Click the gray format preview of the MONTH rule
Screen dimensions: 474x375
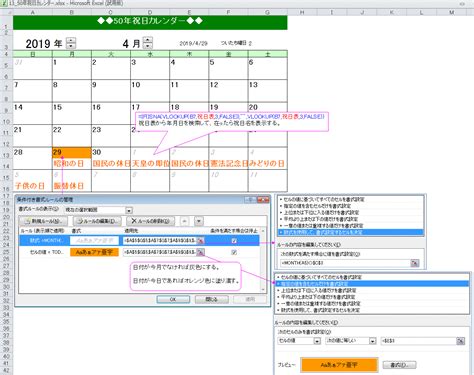coord(94,240)
